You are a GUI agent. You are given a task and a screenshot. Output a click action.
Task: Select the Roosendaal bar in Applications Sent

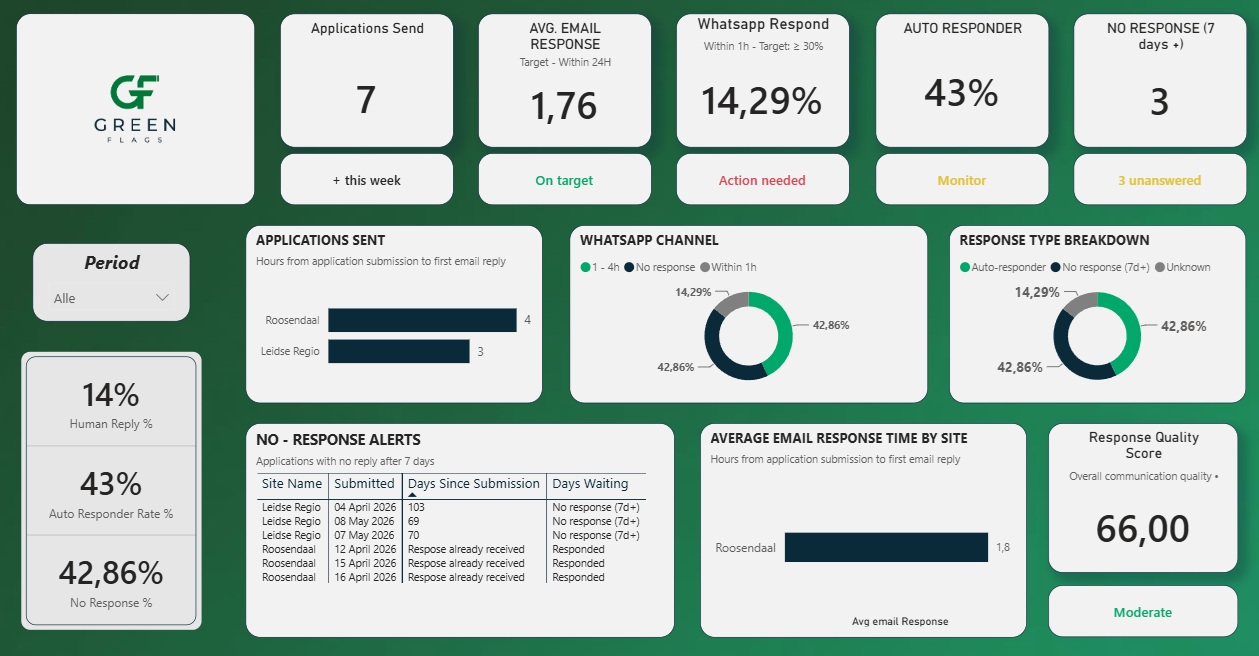[x=422, y=320]
